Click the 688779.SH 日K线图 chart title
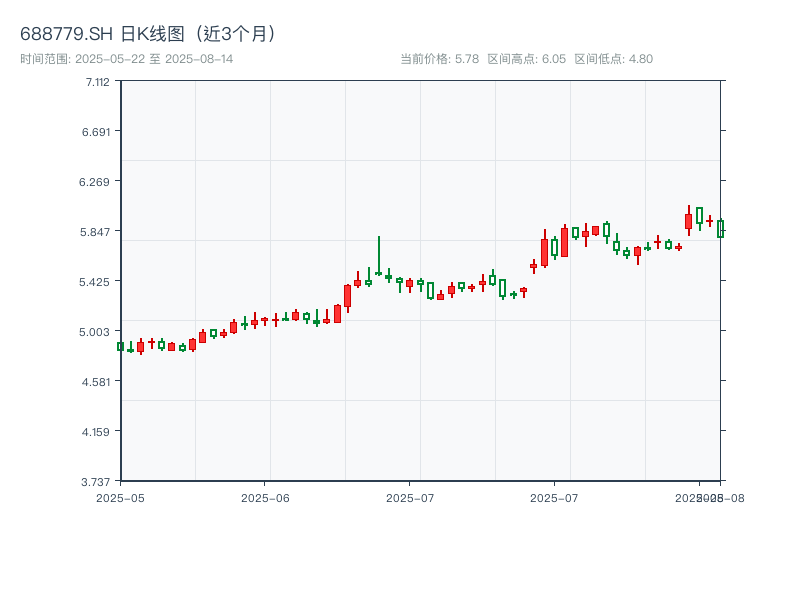Screen dimensions: 800x600 coord(150,34)
